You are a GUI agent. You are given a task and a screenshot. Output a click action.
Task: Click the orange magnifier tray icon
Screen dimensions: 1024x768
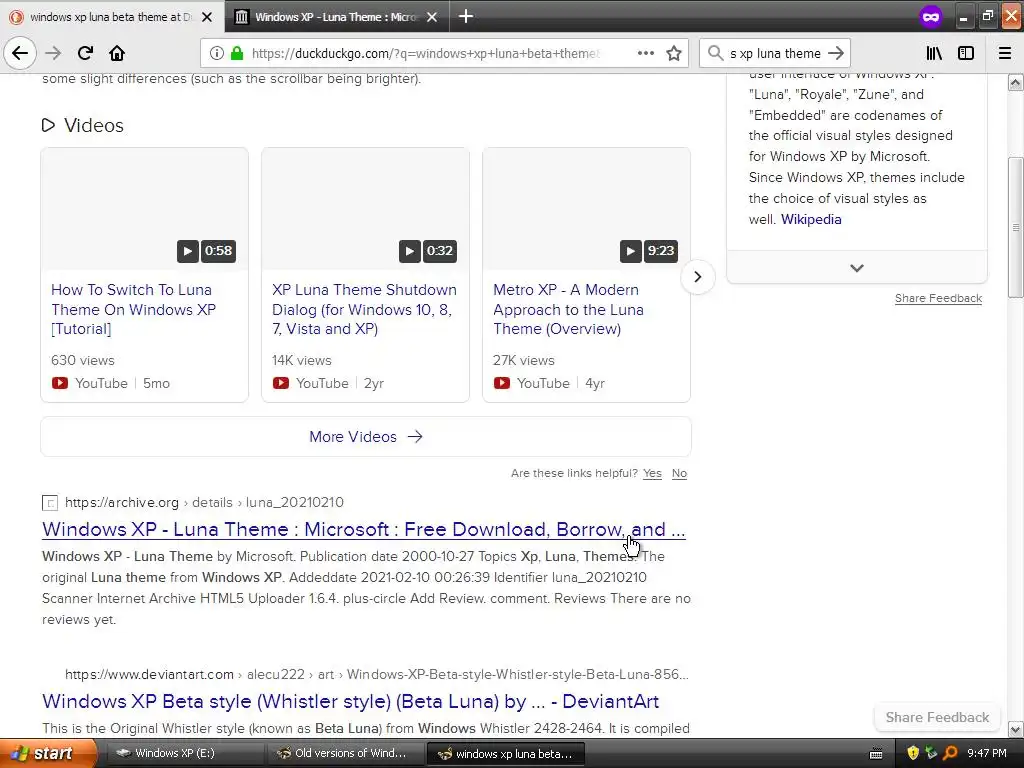tap(951, 753)
